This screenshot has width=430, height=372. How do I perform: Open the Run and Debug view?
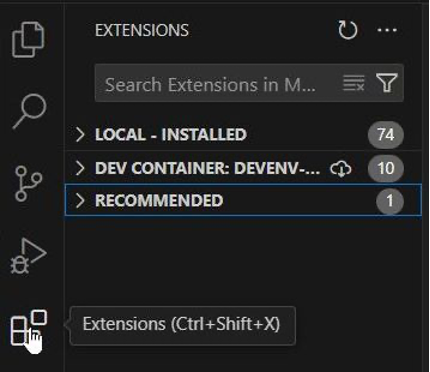(28, 256)
